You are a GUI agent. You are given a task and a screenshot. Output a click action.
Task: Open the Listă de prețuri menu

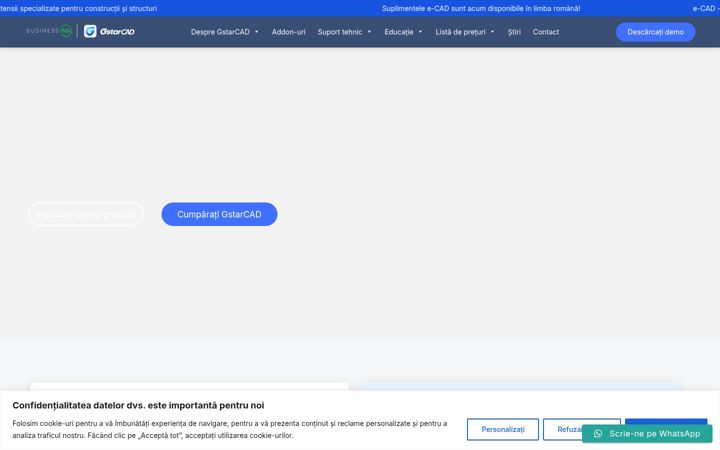point(460,32)
